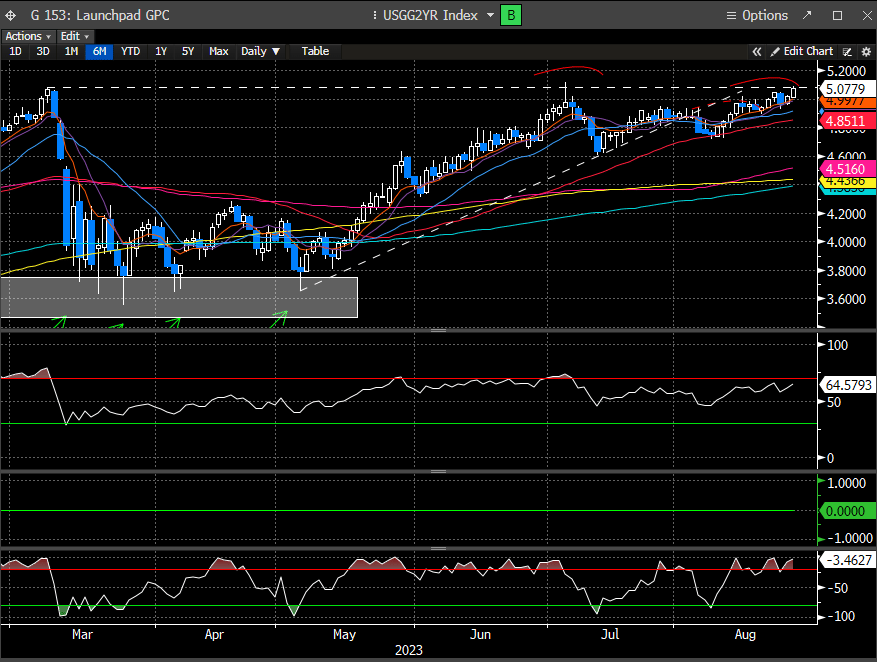Open the Actions dropdown menu
The height and width of the screenshot is (662, 877).
click(27, 36)
